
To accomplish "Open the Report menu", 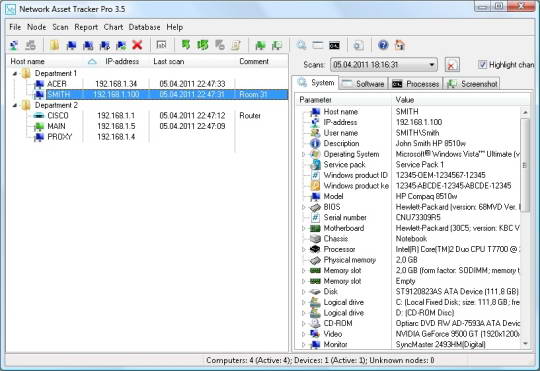I will pyautogui.click(x=86, y=27).
